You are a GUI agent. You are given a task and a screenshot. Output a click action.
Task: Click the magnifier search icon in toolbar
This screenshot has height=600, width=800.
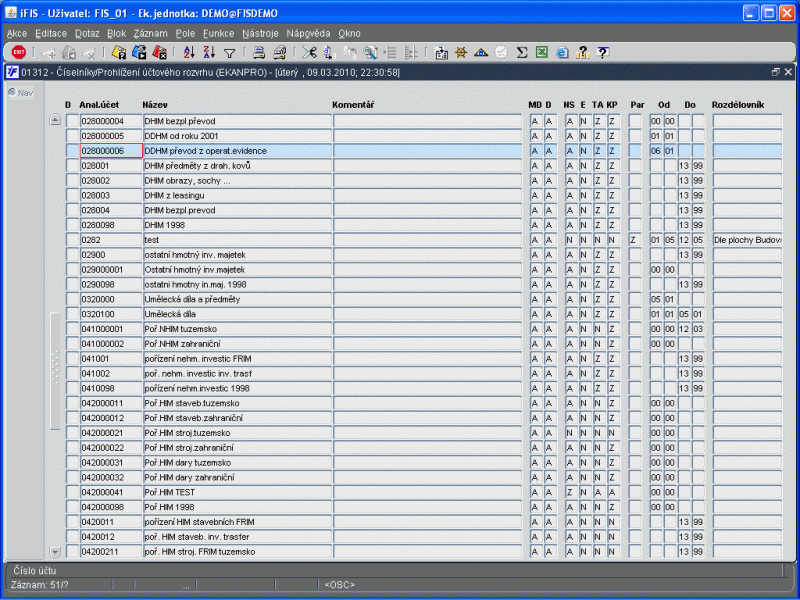tap(370, 52)
